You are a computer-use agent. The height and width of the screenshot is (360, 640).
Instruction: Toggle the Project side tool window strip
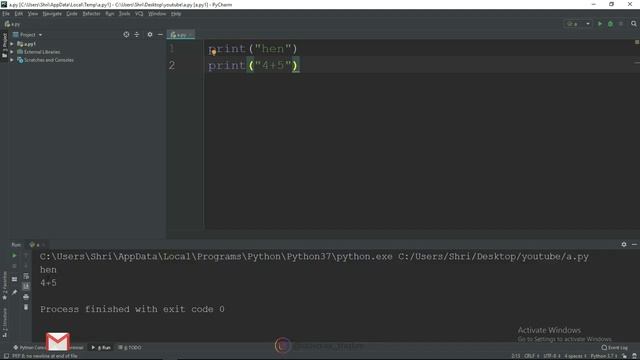tap(4, 45)
